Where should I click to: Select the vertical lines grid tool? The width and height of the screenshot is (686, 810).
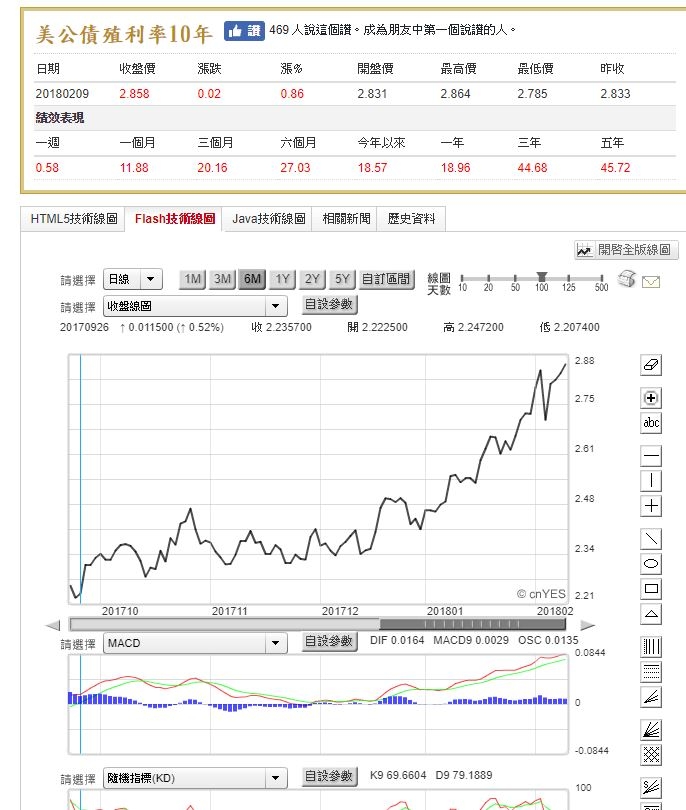pyautogui.click(x=651, y=647)
